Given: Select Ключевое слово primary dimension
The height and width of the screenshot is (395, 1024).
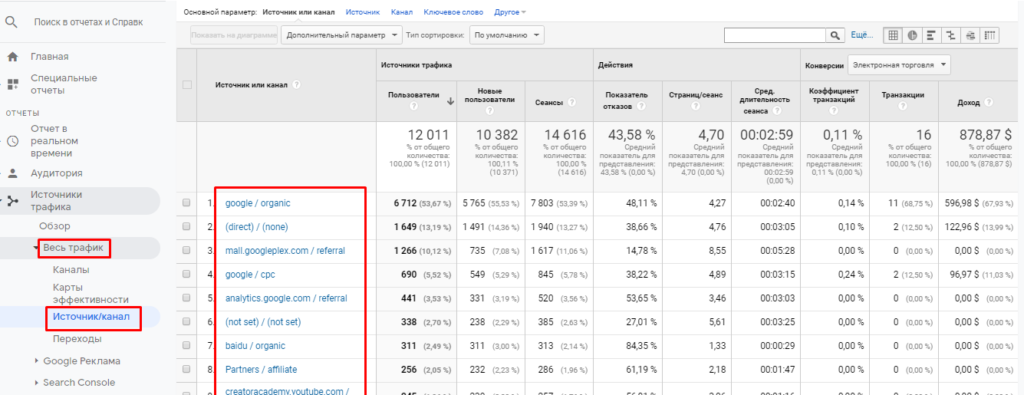Looking at the screenshot, I should [453, 12].
